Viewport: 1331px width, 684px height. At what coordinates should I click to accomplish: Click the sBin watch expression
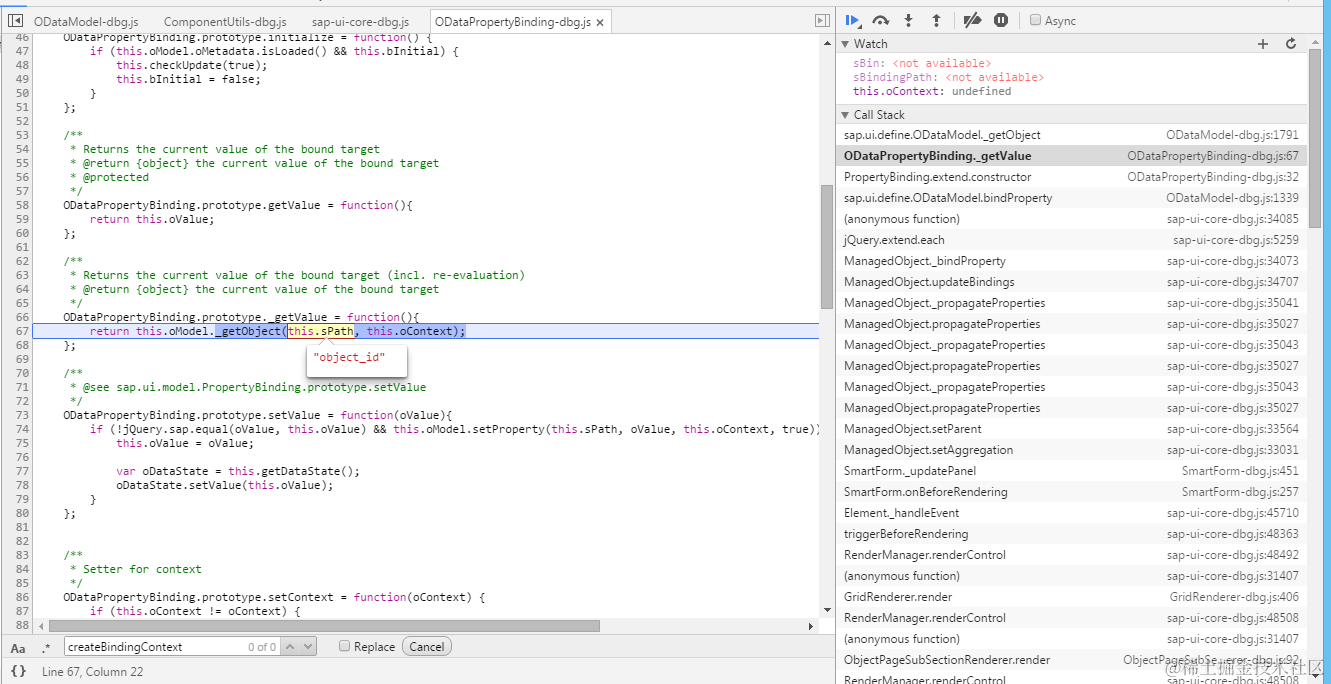[922, 63]
